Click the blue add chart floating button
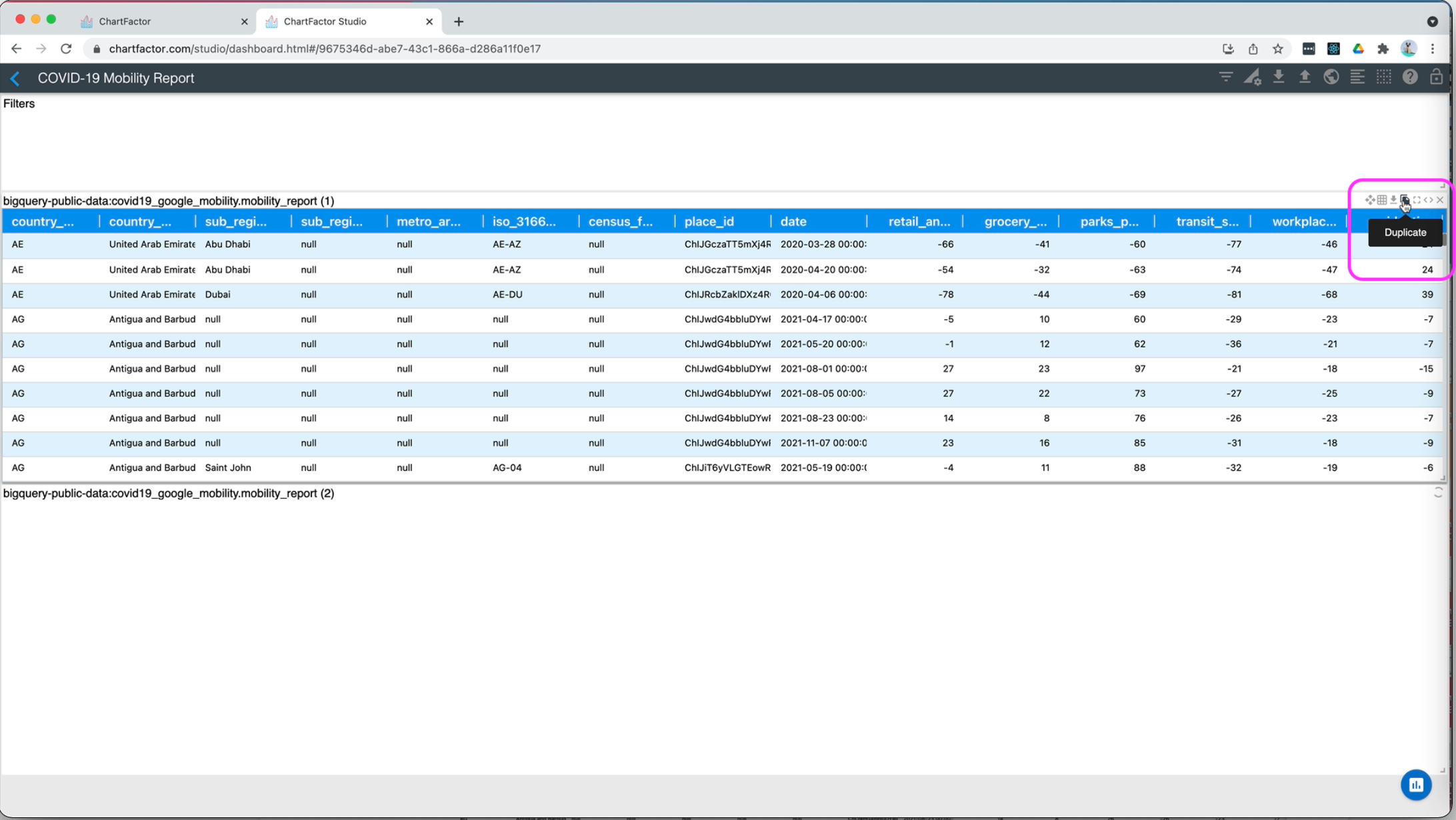The image size is (1456, 820). [x=1415, y=785]
